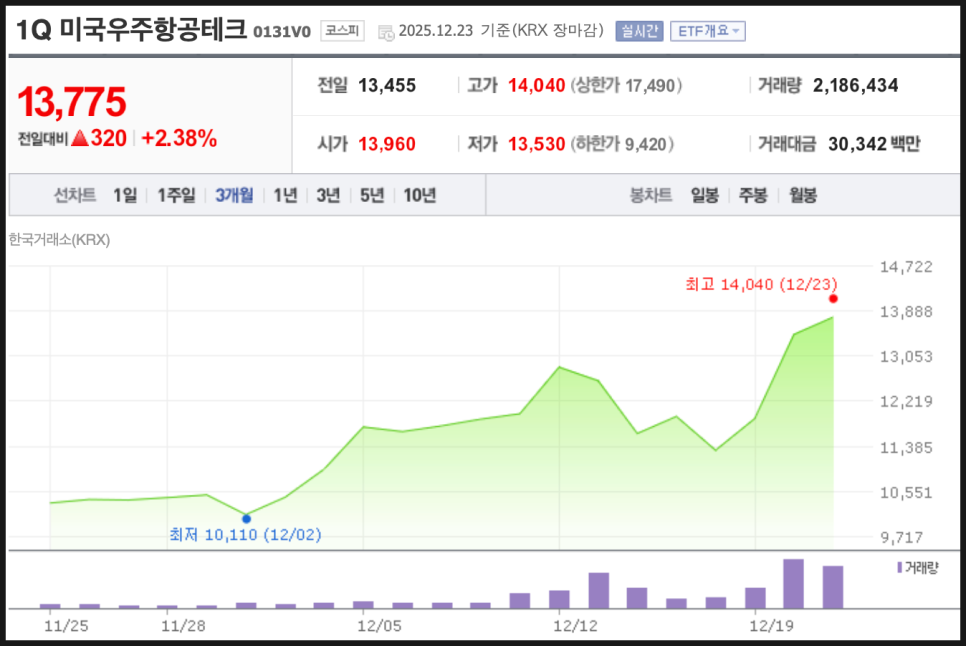Click the 거래대금 30,342 백만 value

coord(874,144)
